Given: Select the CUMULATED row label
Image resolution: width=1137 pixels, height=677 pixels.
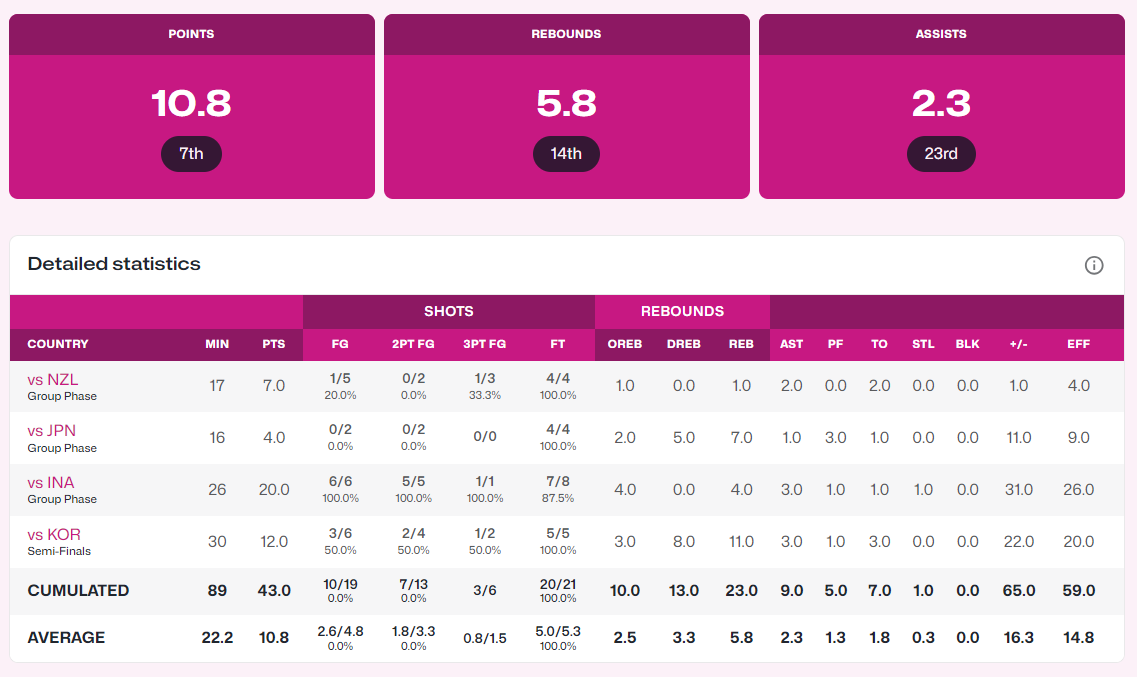Looking at the screenshot, I should pyautogui.click(x=78, y=591).
